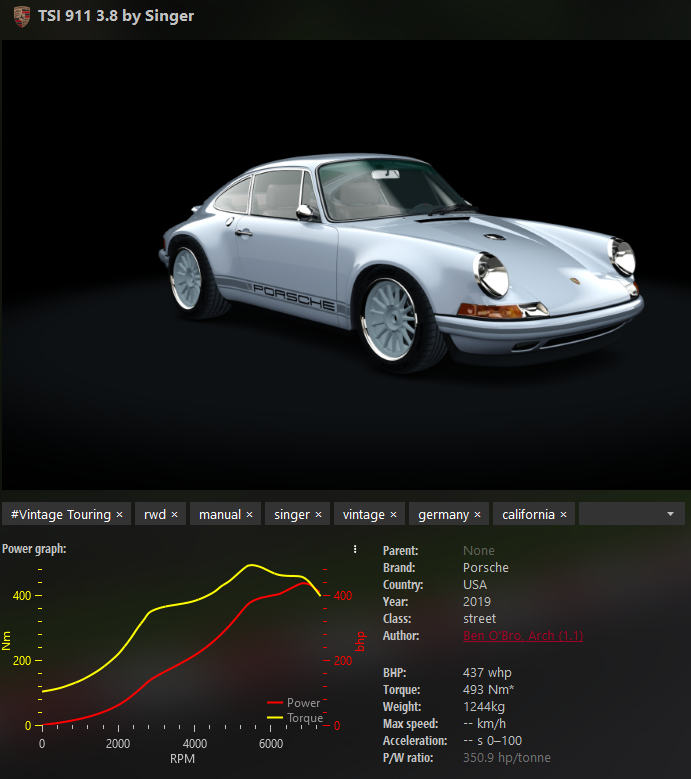The height and width of the screenshot is (779, 691).
Task: Click the Torque value 493 Nm*
Action: [488, 690]
